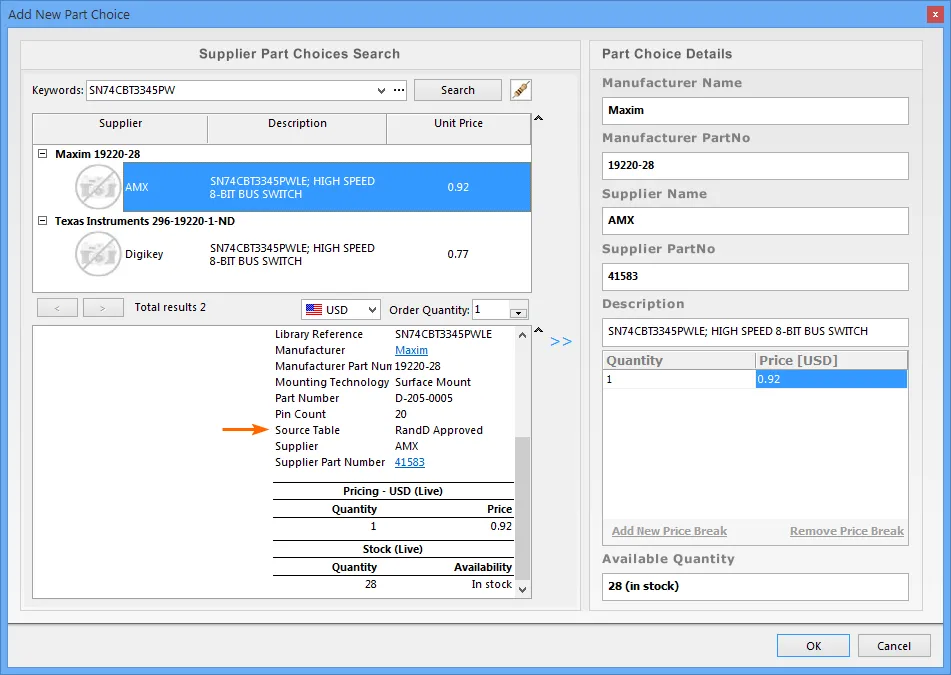Confirm with the OK button
Viewport: 951px width, 675px height.
click(813, 646)
